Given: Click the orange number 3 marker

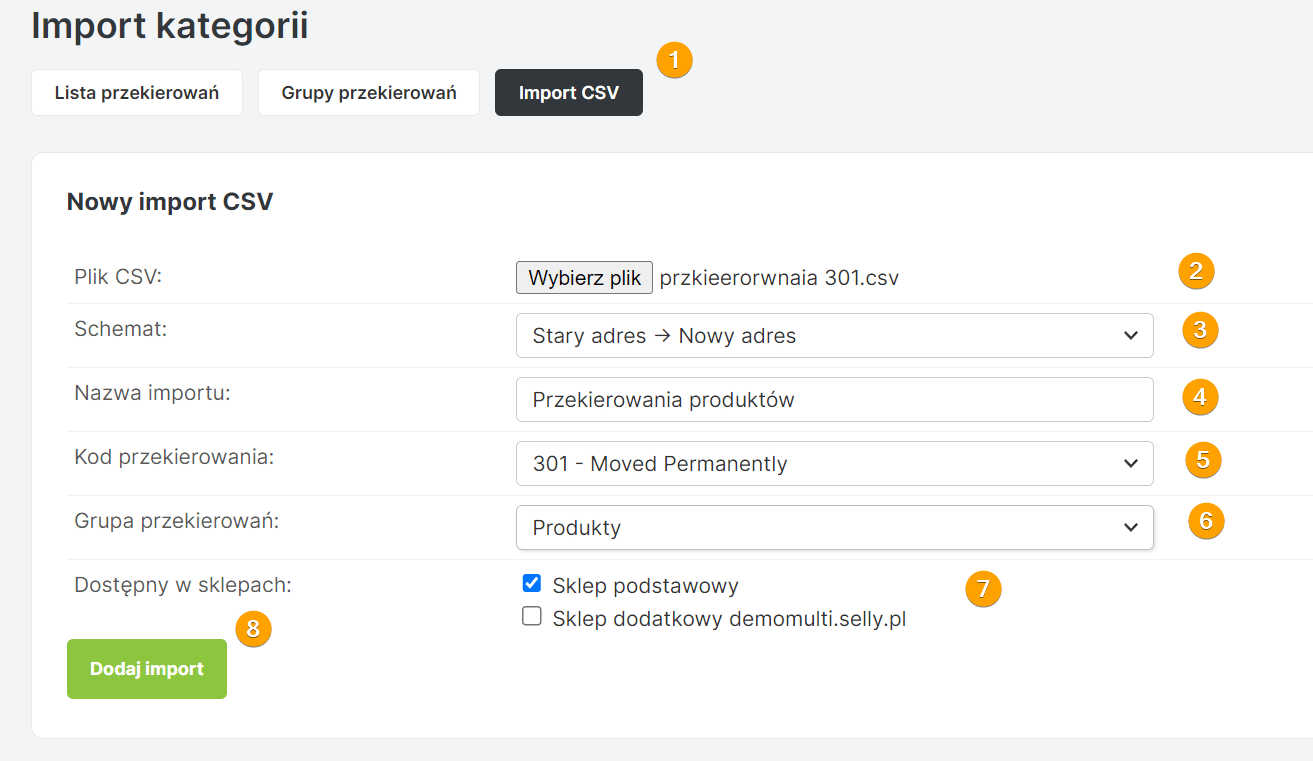Looking at the screenshot, I should coord(1200,330).
